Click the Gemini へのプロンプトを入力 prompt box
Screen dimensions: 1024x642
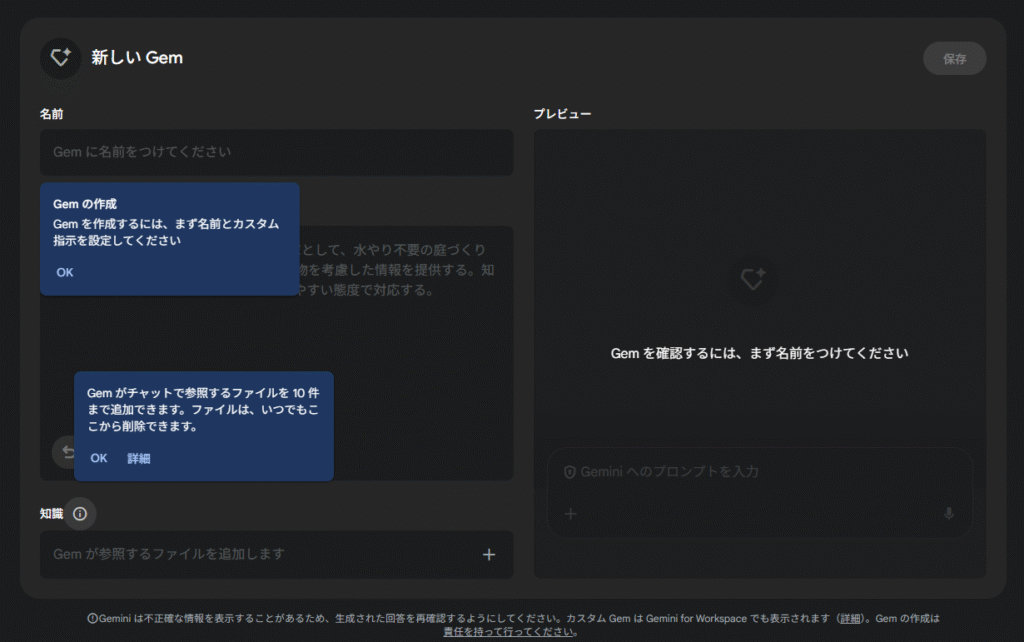tap(760, 492)
